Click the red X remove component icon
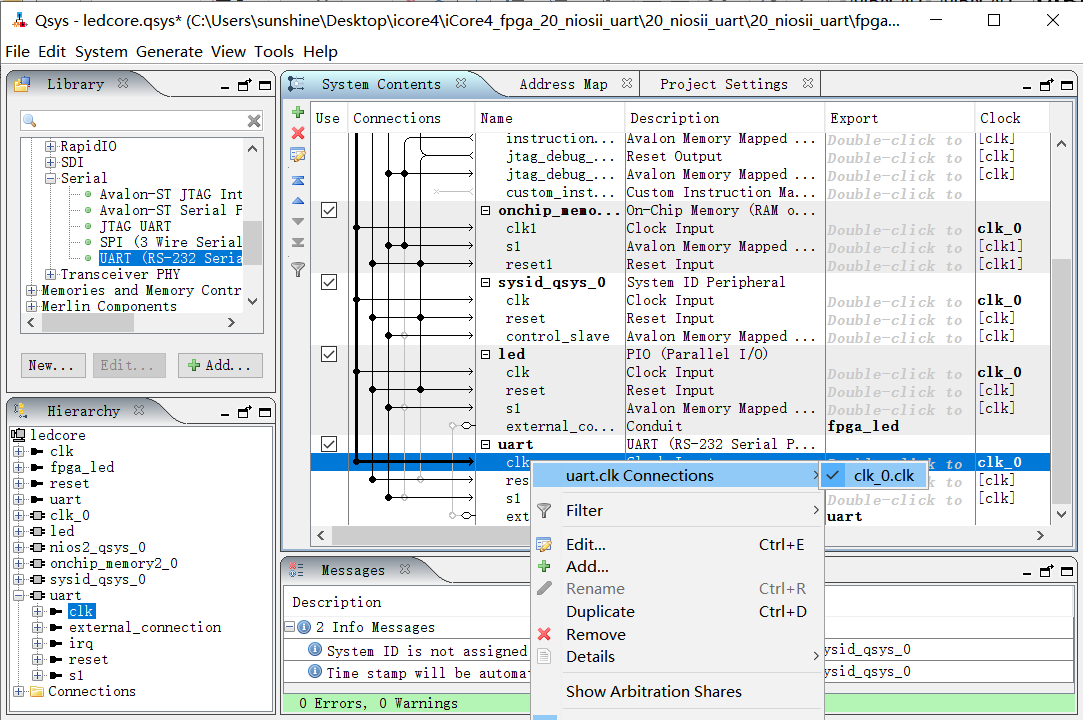 point(297,133)
